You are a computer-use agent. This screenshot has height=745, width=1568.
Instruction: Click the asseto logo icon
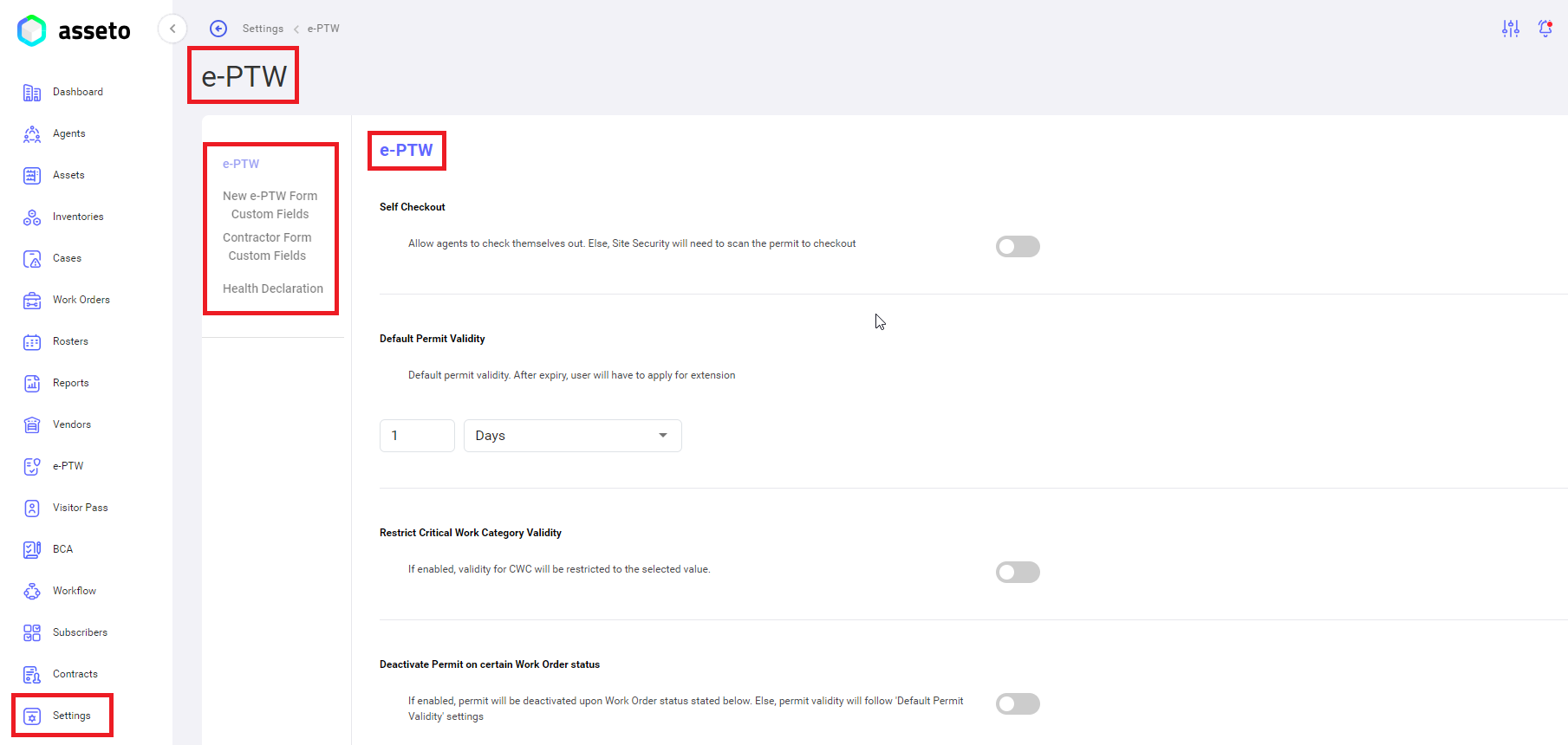coord(32,30)
